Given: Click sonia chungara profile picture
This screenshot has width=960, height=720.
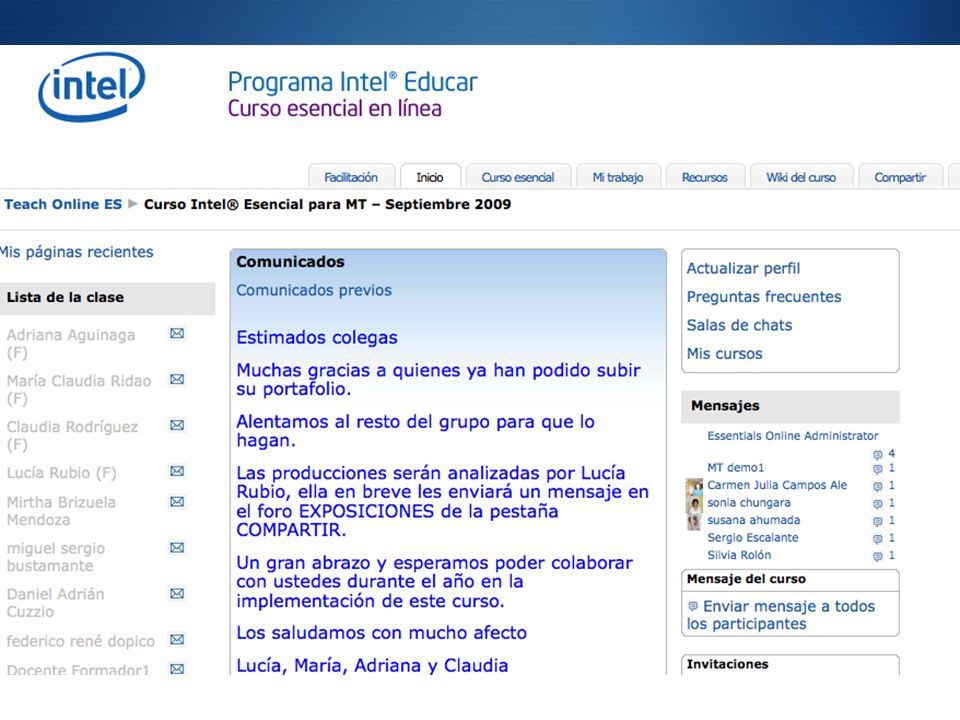Looking at the screenshot, I should point(694,504).
